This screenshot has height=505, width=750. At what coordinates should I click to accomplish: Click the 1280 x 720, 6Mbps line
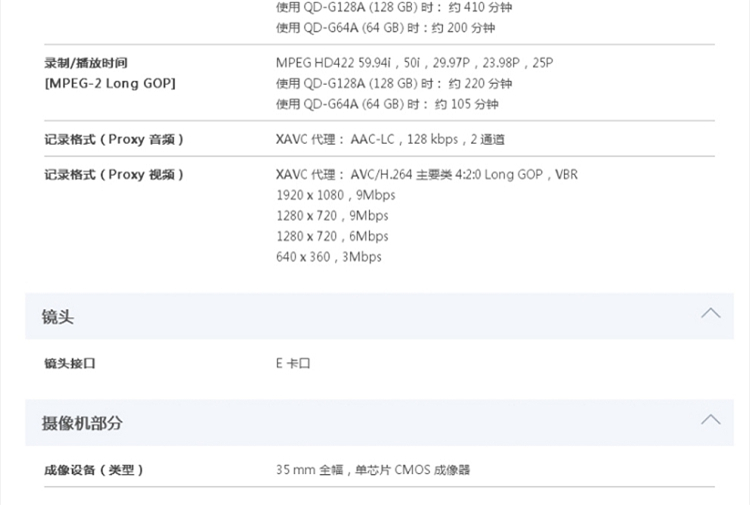(332, 236)
